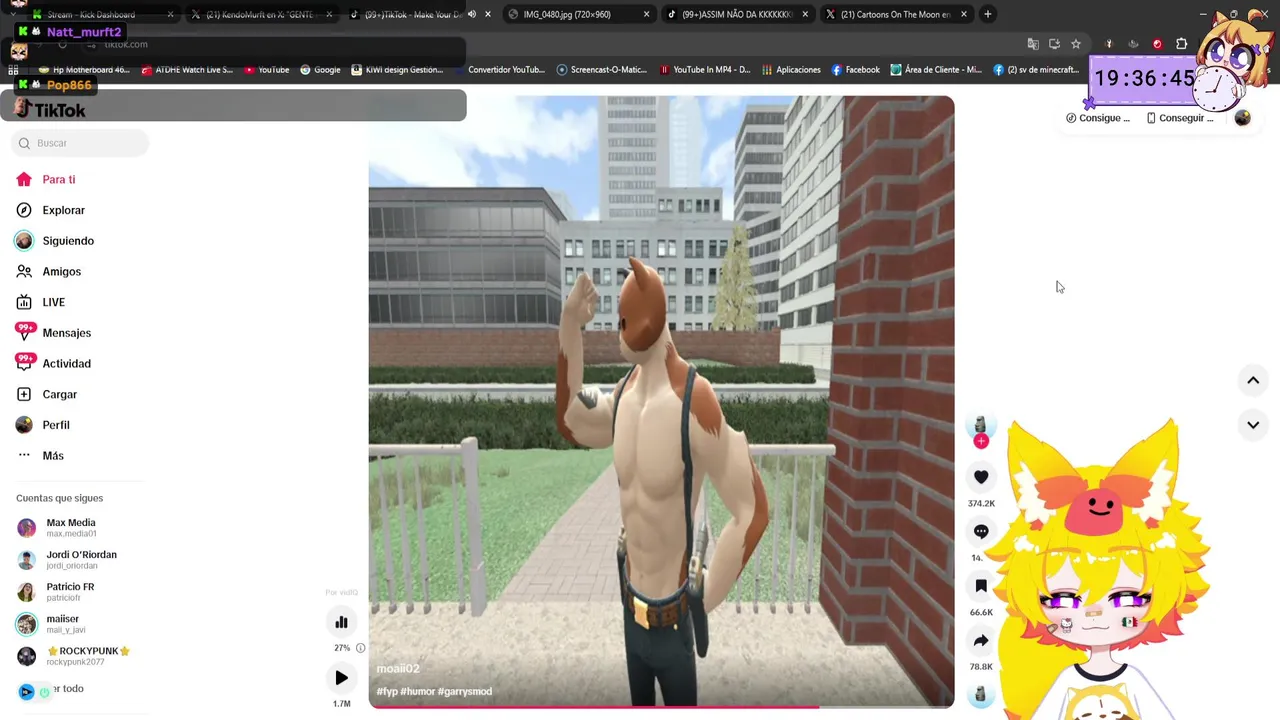Bookmark this page with star icon
This screenshot has width=1280, height=720.
tap(1076, 44)
